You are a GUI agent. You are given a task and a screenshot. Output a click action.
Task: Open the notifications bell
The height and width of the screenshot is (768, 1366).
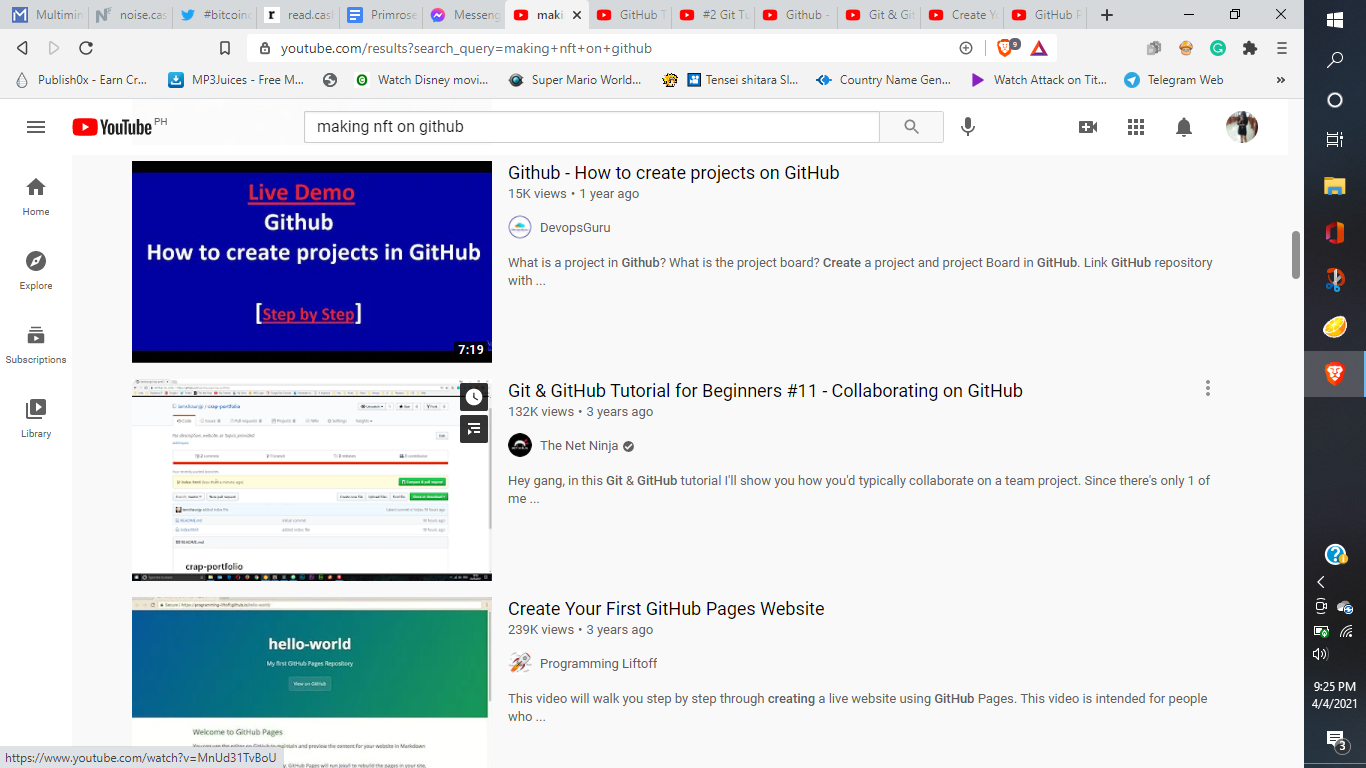tap(1184, 127)
